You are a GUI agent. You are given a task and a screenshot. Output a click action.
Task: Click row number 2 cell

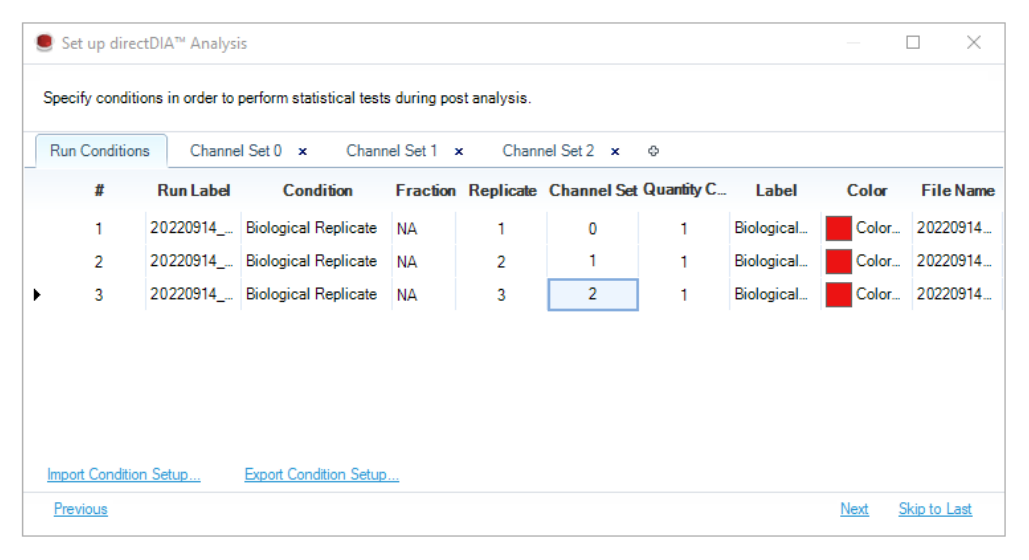pos(98,261)
